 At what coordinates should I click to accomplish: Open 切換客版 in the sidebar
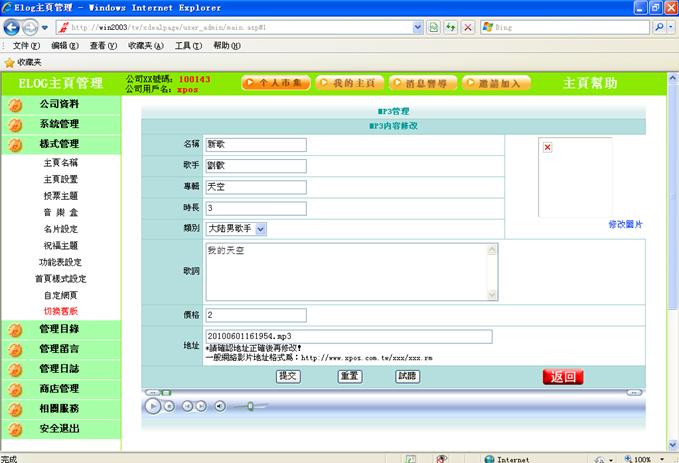tap(60, 311)
